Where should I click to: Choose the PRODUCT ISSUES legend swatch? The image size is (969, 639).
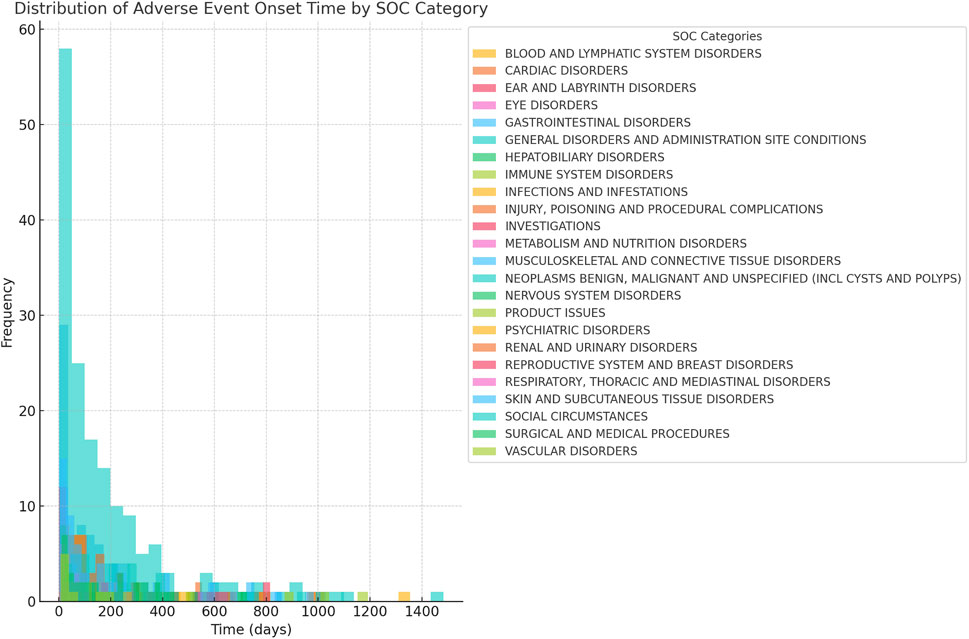[484, 313]
